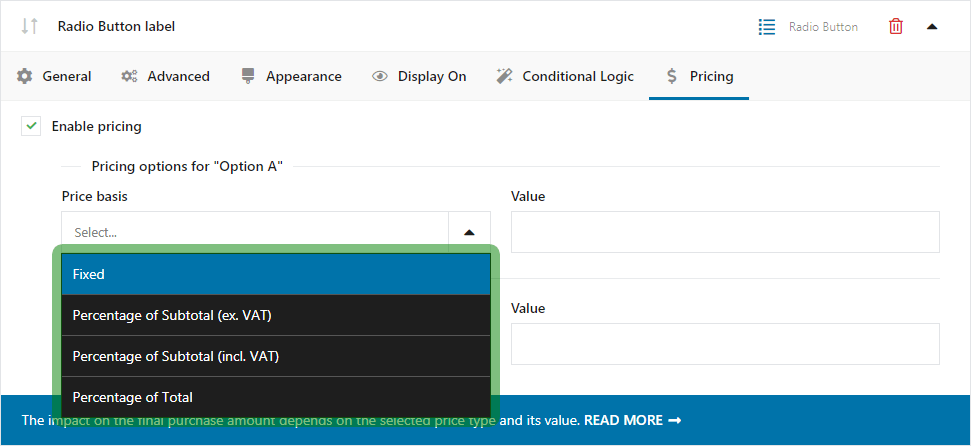
Task: Click the Value field for Option A
Action: click(x=725, y=232)
